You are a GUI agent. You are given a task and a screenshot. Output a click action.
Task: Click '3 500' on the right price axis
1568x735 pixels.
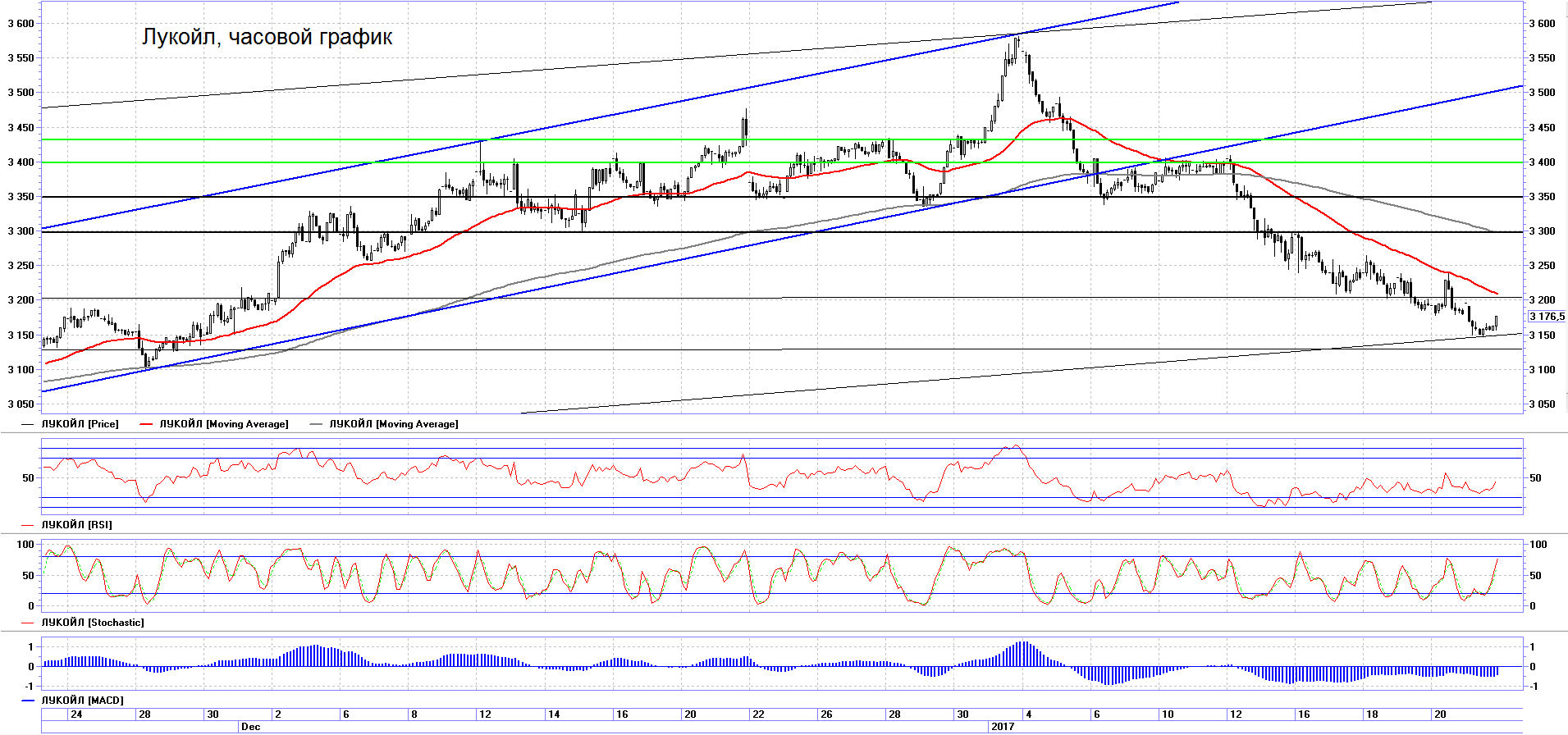[1541, 93]
